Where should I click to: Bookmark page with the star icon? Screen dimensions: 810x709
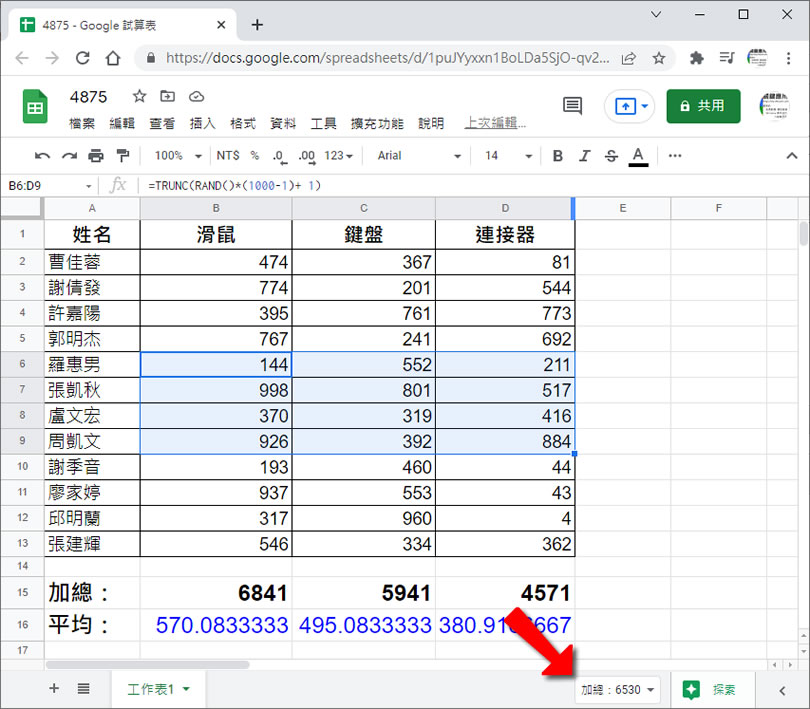click(x=659, y=58)
